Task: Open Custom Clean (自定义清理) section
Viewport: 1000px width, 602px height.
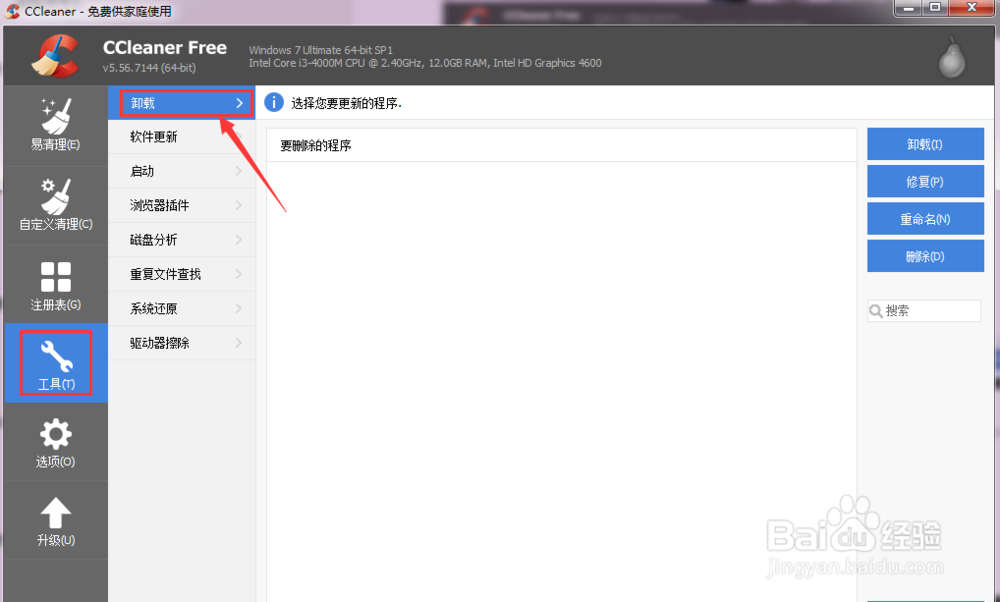Action: pyautogui.click(x=55, y=205)
